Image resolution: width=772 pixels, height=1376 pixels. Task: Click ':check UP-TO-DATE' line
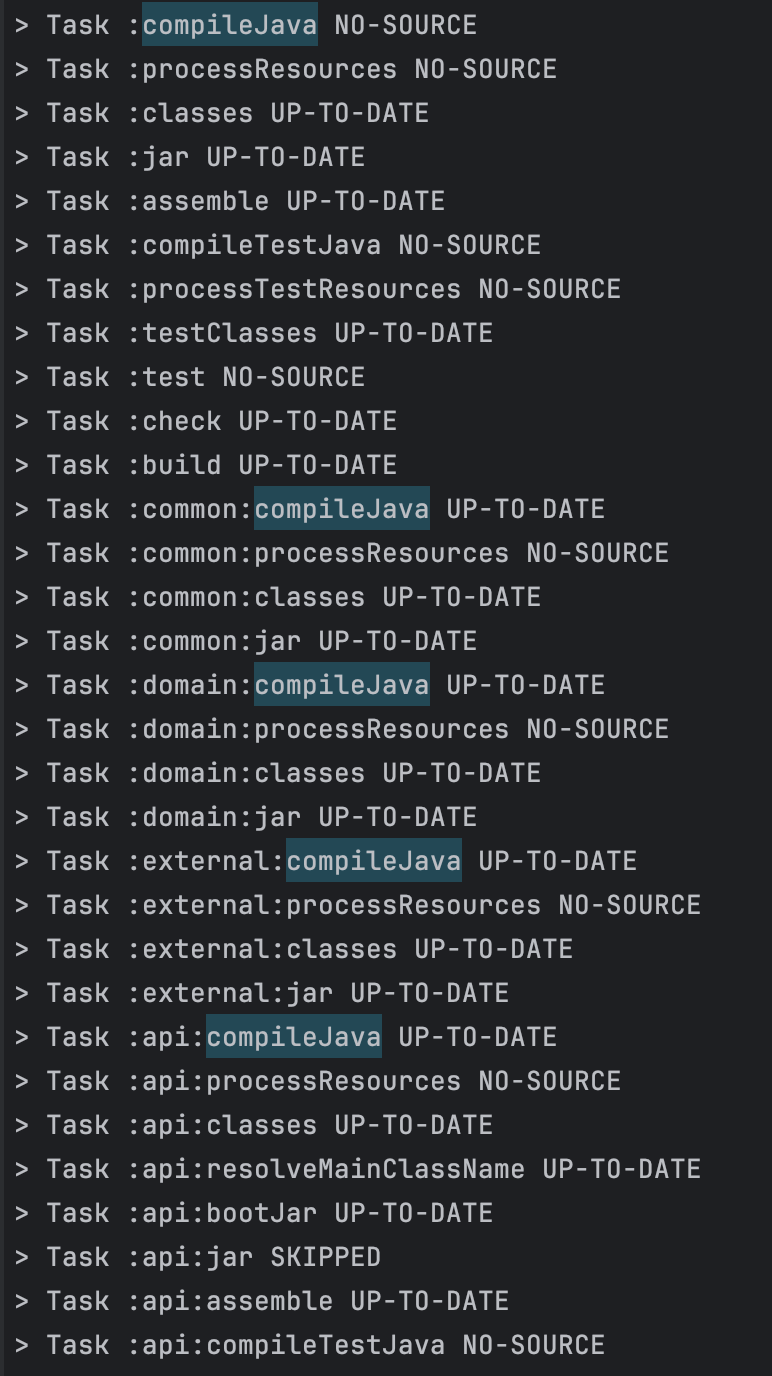point(206,421)
